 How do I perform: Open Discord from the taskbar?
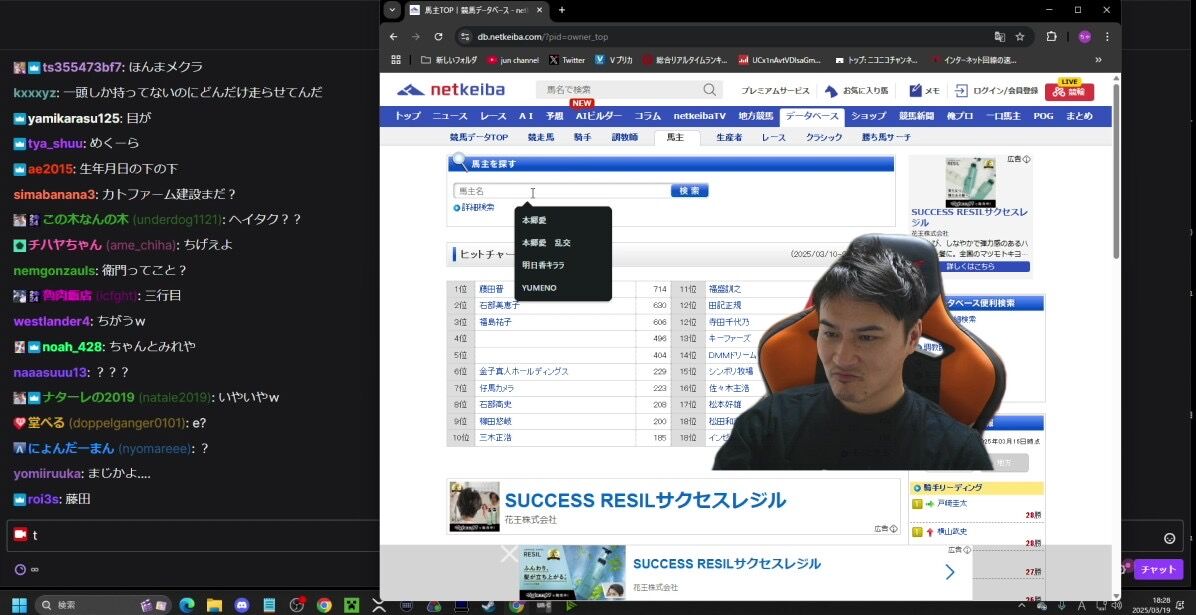(242, 605)
